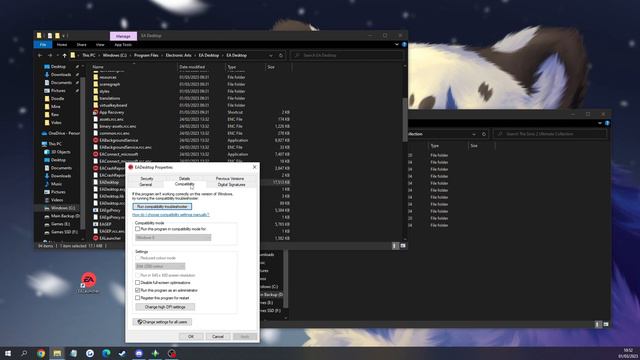
Task: Switch to details view in status bar
Action: click(x=394, y=246)
